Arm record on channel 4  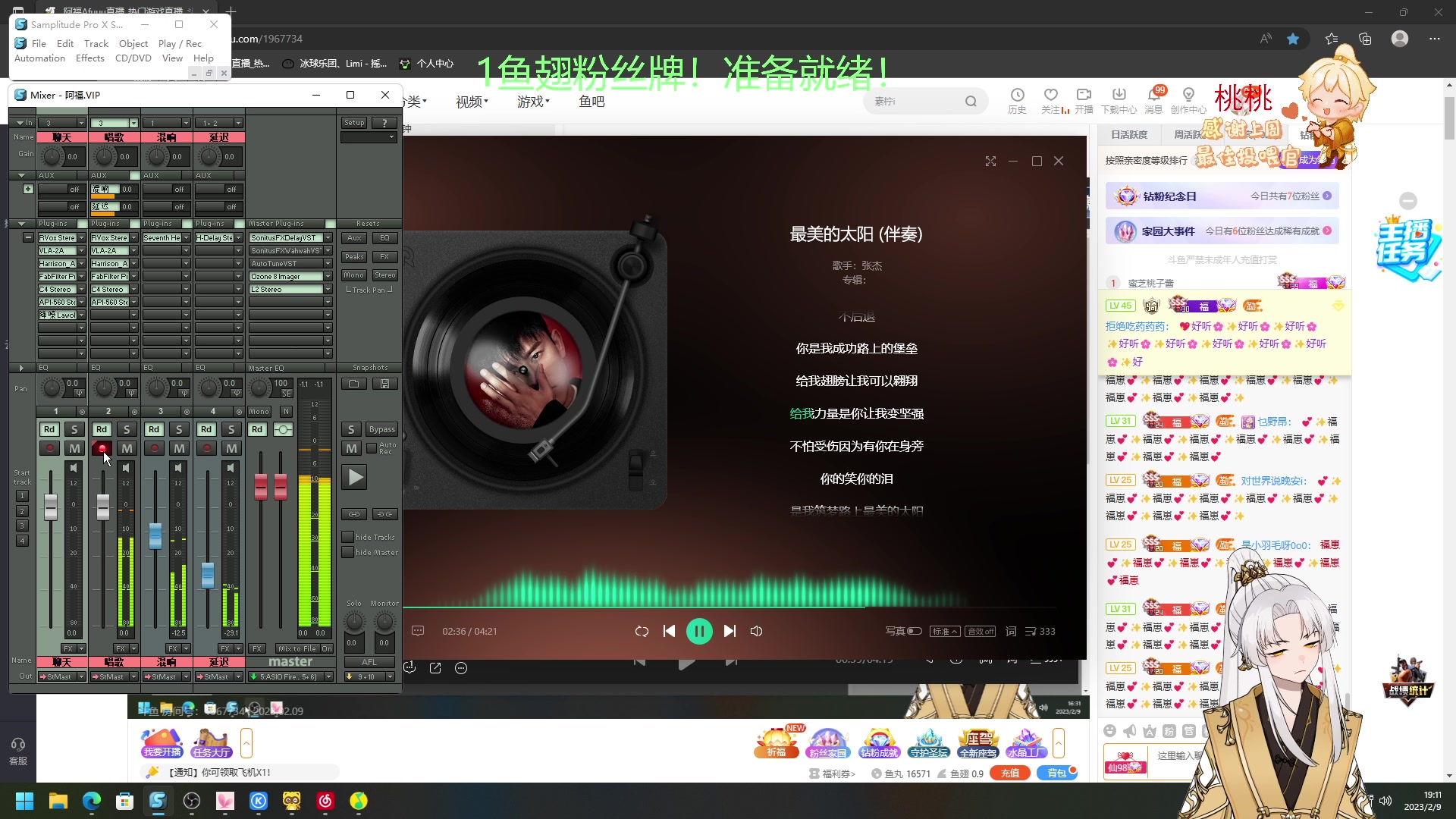pos(206,448)
